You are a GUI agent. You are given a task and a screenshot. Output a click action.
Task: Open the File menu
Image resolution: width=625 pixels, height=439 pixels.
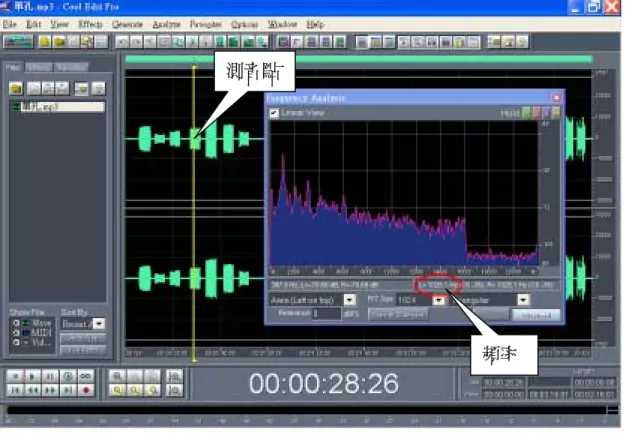click(10, 24)
